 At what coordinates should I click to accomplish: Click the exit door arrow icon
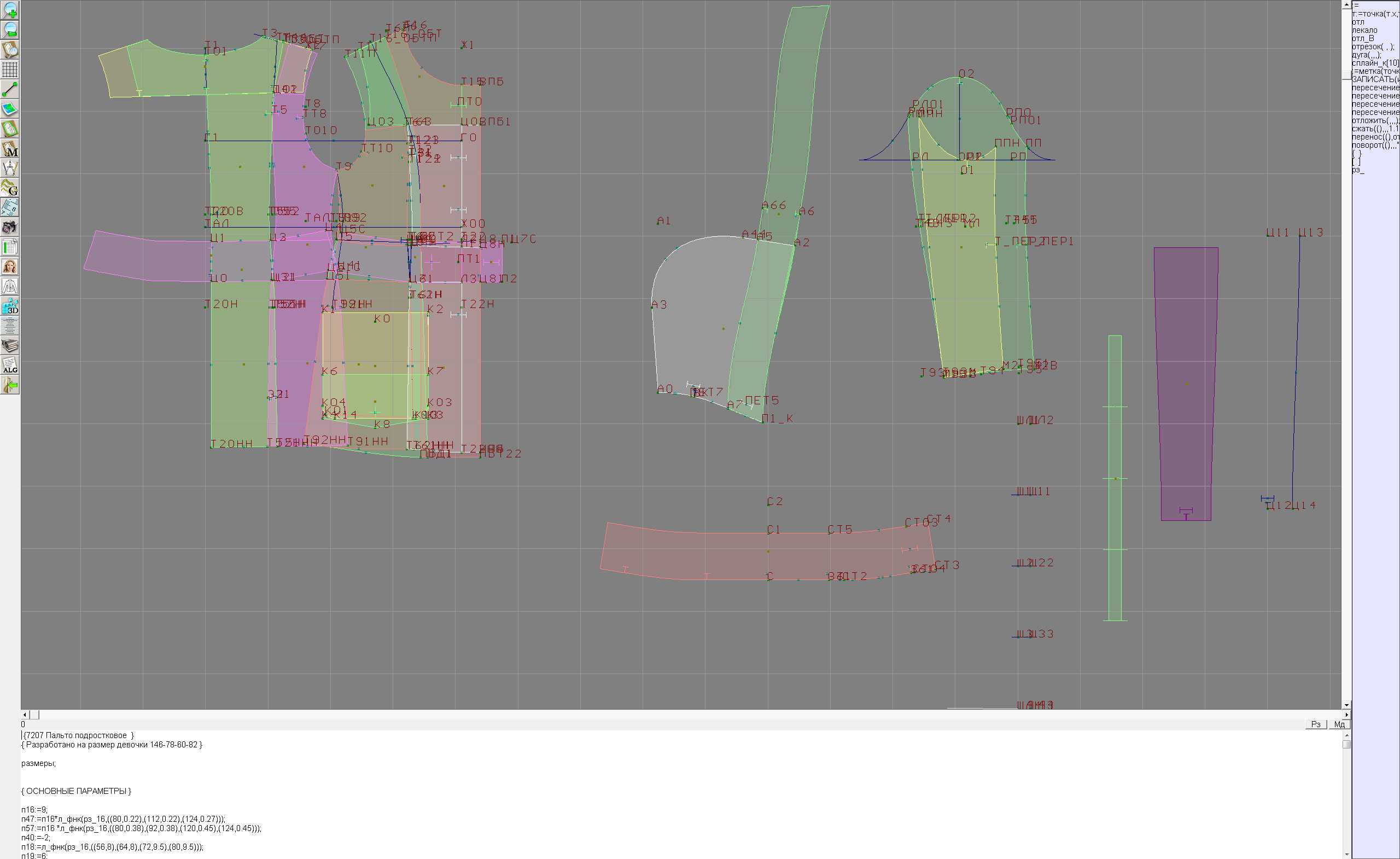click(x=10, y=385)
